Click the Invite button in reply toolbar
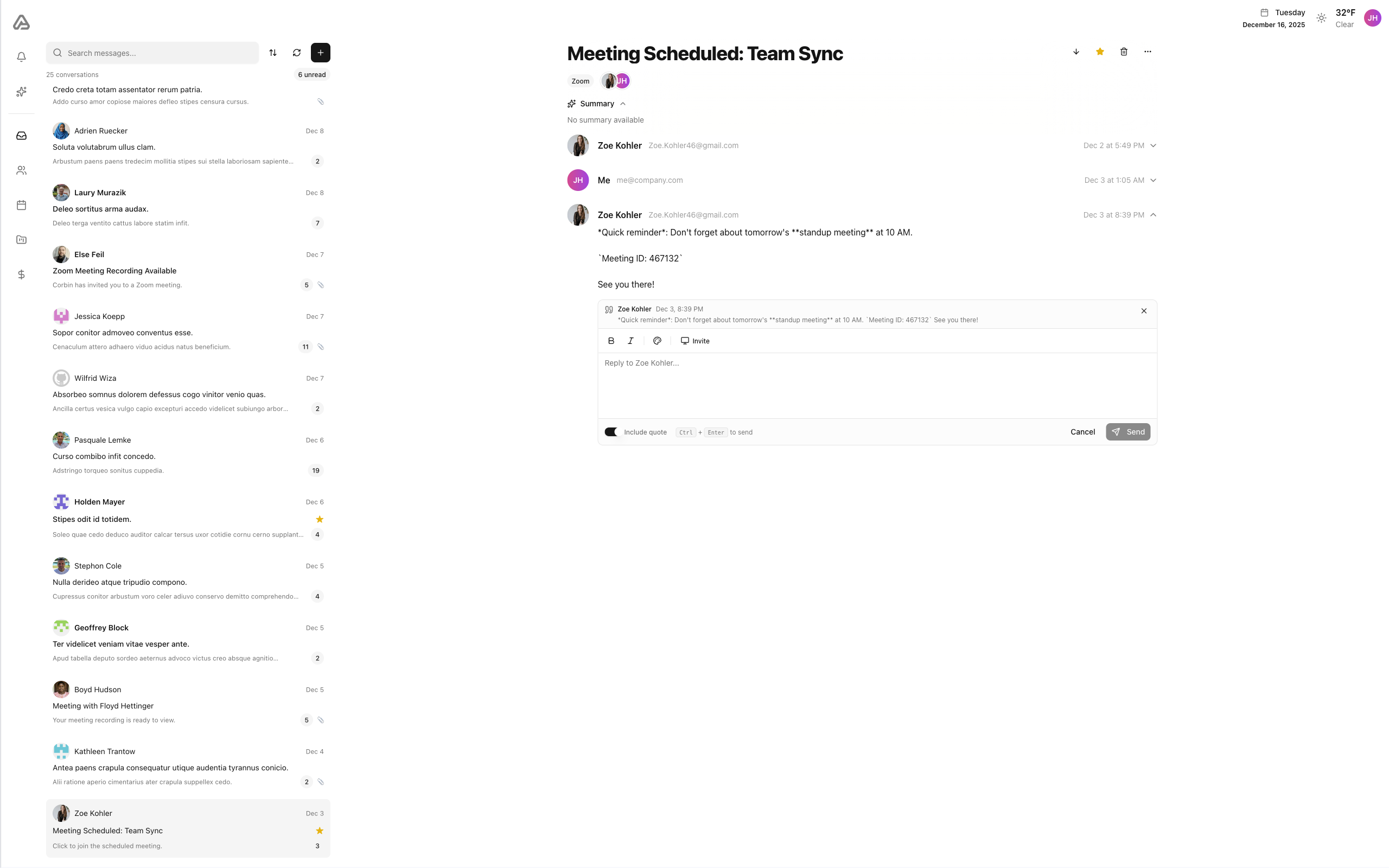 pyautogui.click(x=695, y=341)
